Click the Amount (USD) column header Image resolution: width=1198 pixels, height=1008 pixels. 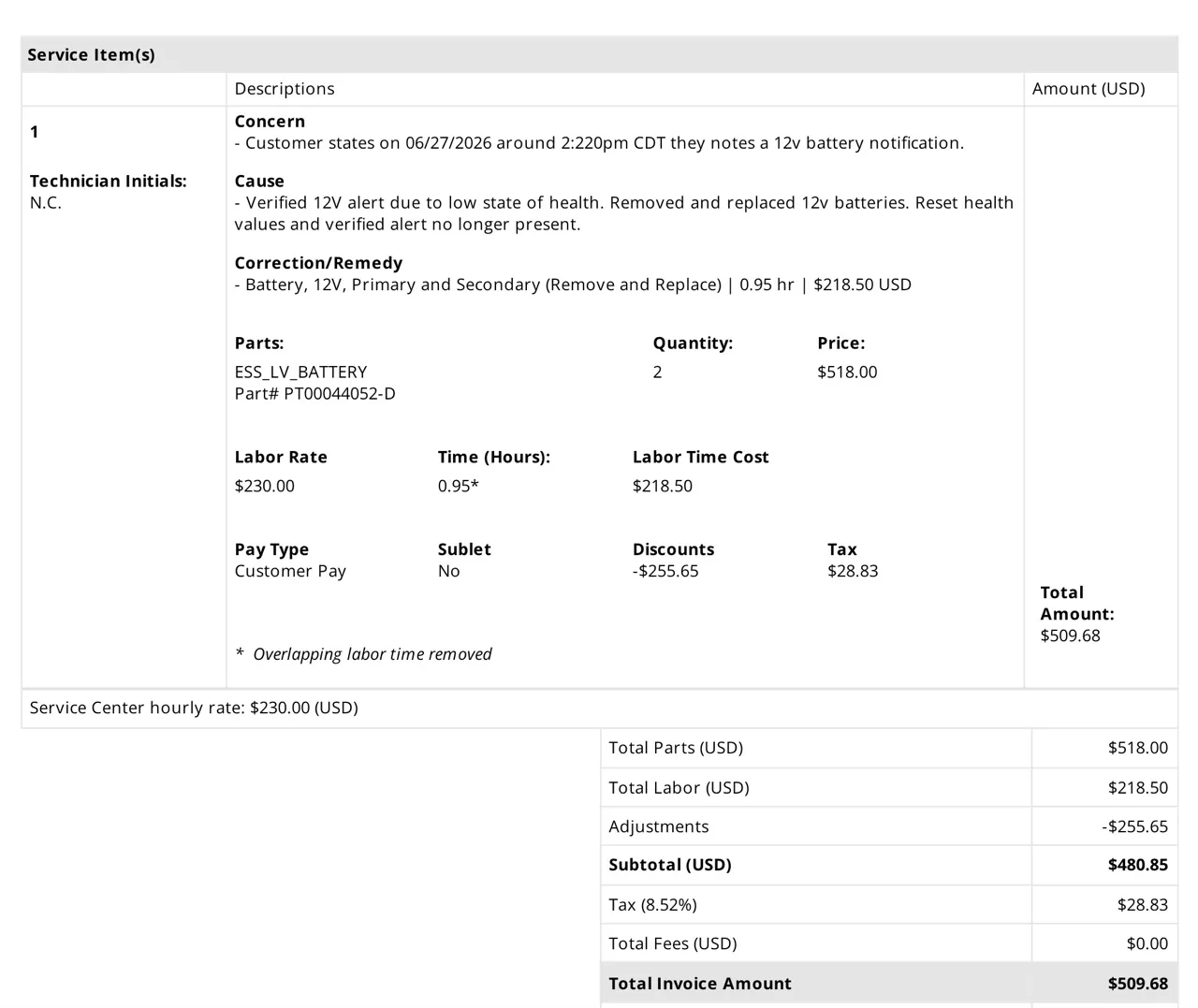pos(1088,89)
